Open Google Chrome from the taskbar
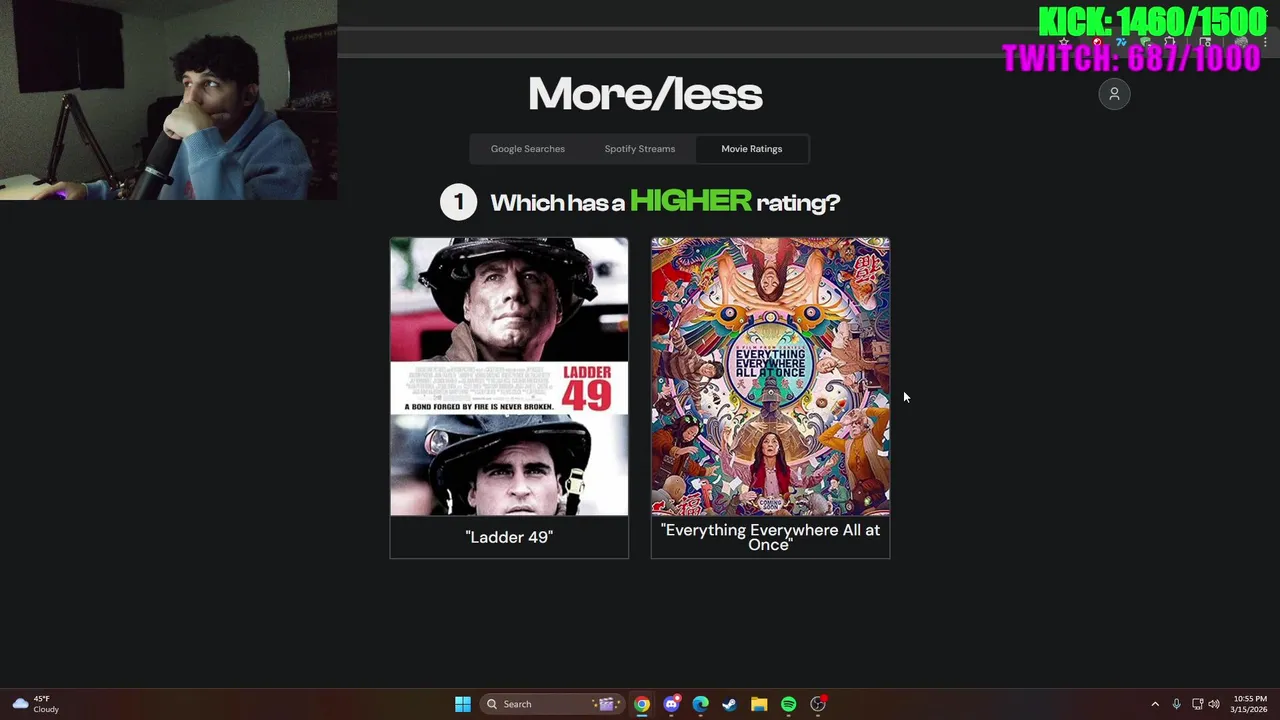Image resolution: width=1280 pixels, height=720 pixels. (642, 704)
